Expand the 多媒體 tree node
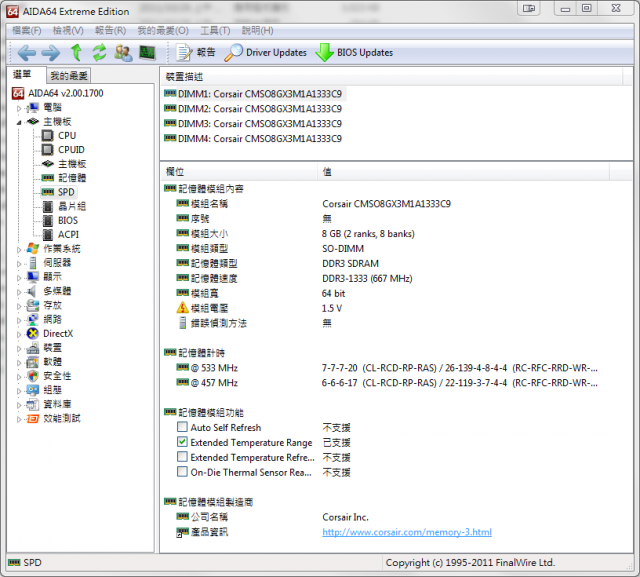Screen dimensions: 640x577 [x=19, y=292]
